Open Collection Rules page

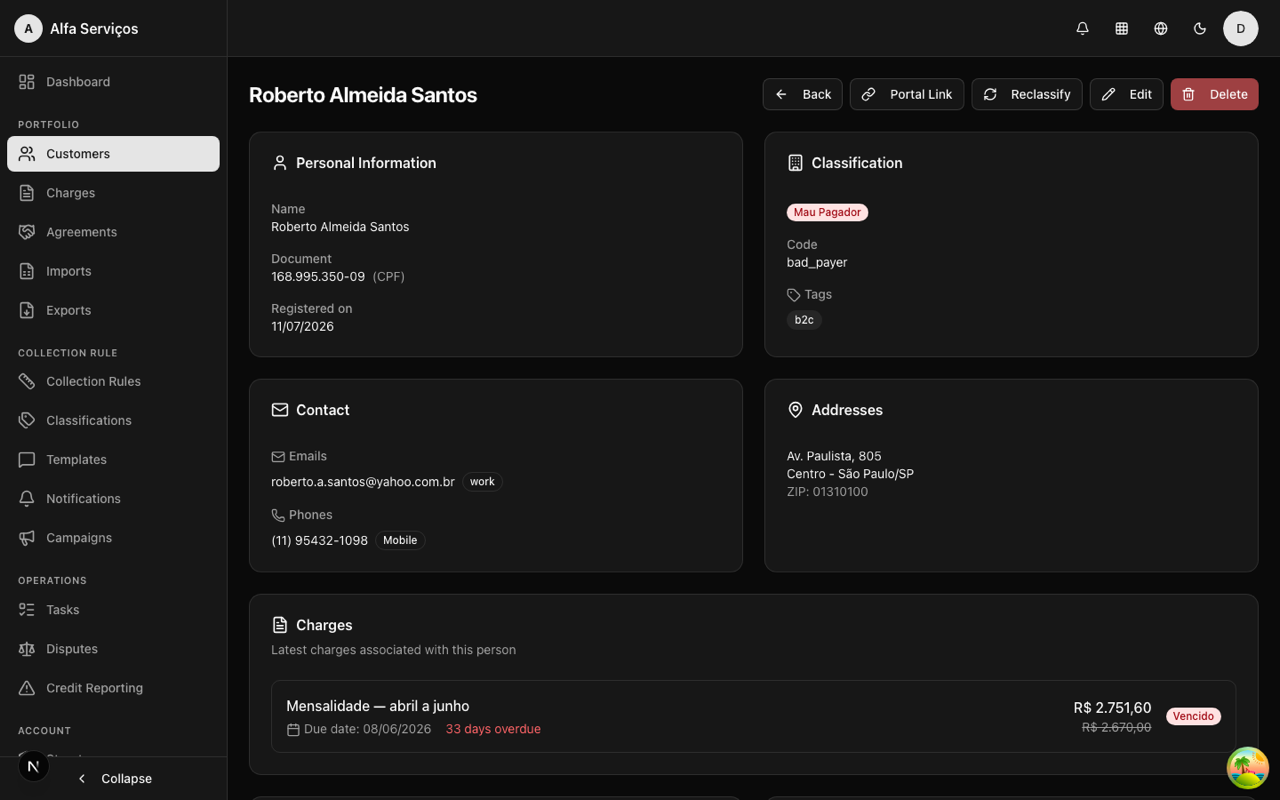(x=113, y=381)
